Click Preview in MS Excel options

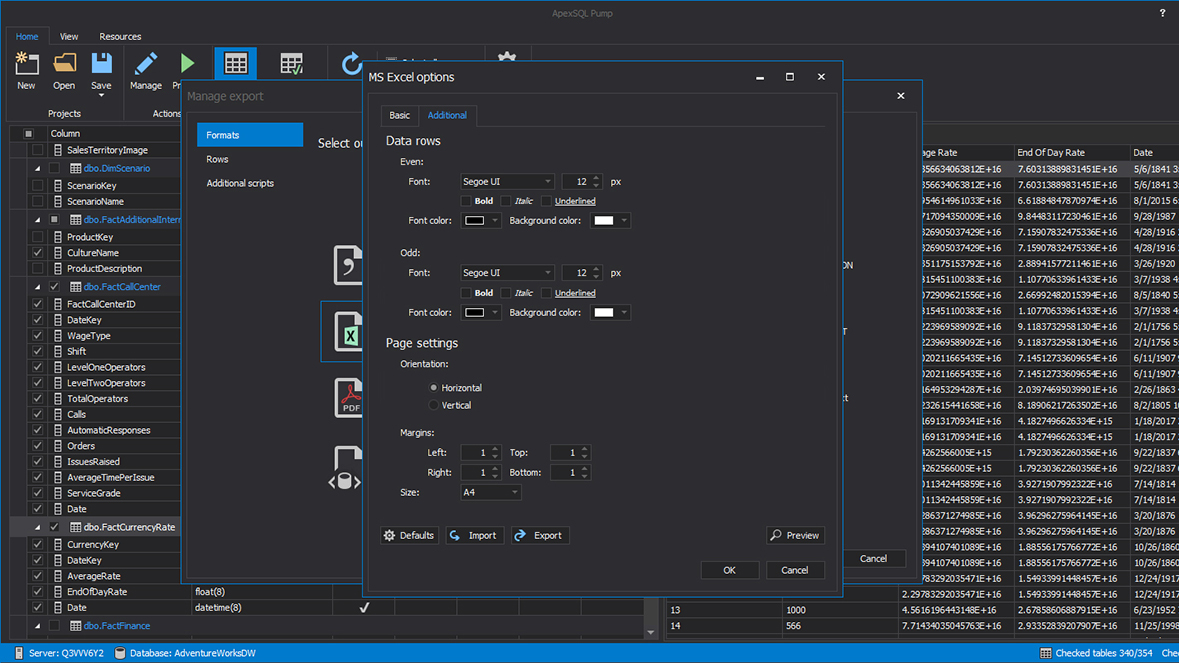[795, 535]
